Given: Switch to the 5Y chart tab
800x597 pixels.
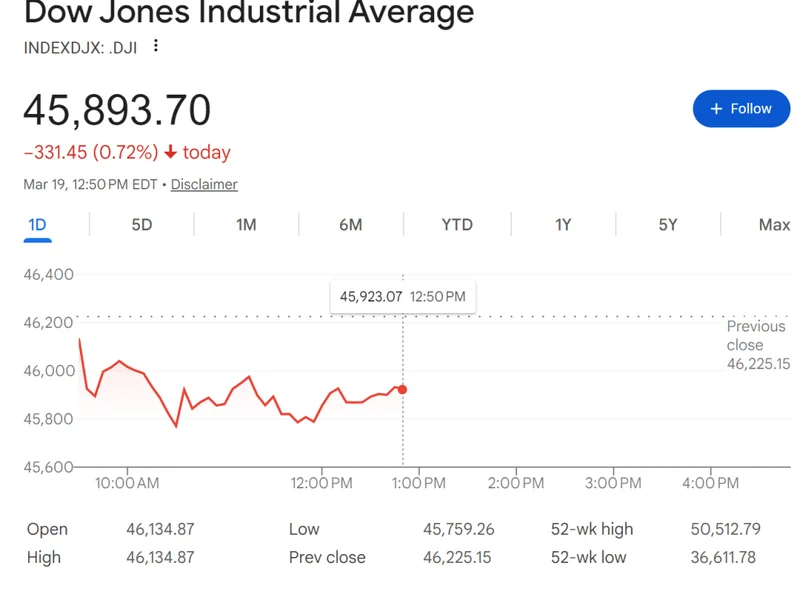Looking at the screenshot, I should pyautogui.click(x=668, y=225).
